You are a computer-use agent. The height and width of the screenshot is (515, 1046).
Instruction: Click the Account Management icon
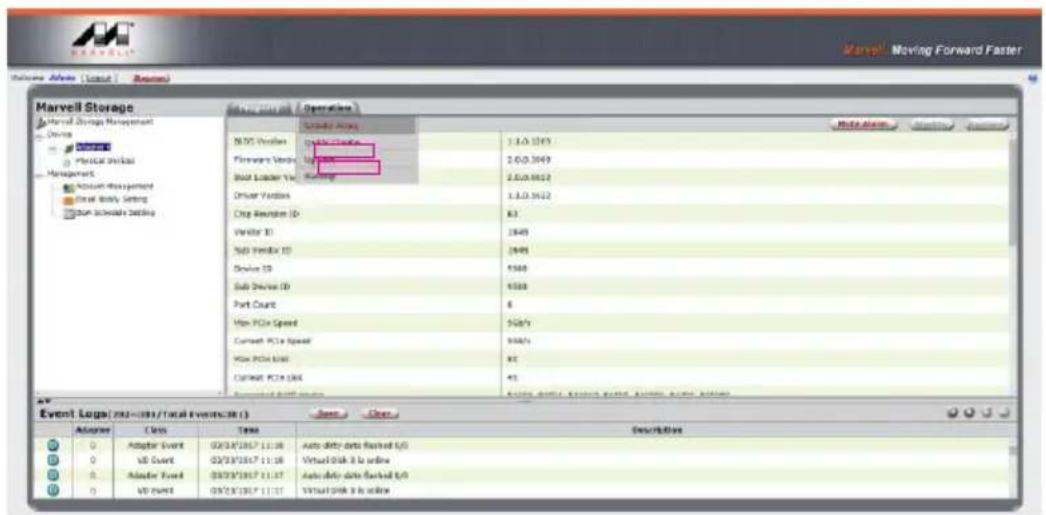[67, 186]
